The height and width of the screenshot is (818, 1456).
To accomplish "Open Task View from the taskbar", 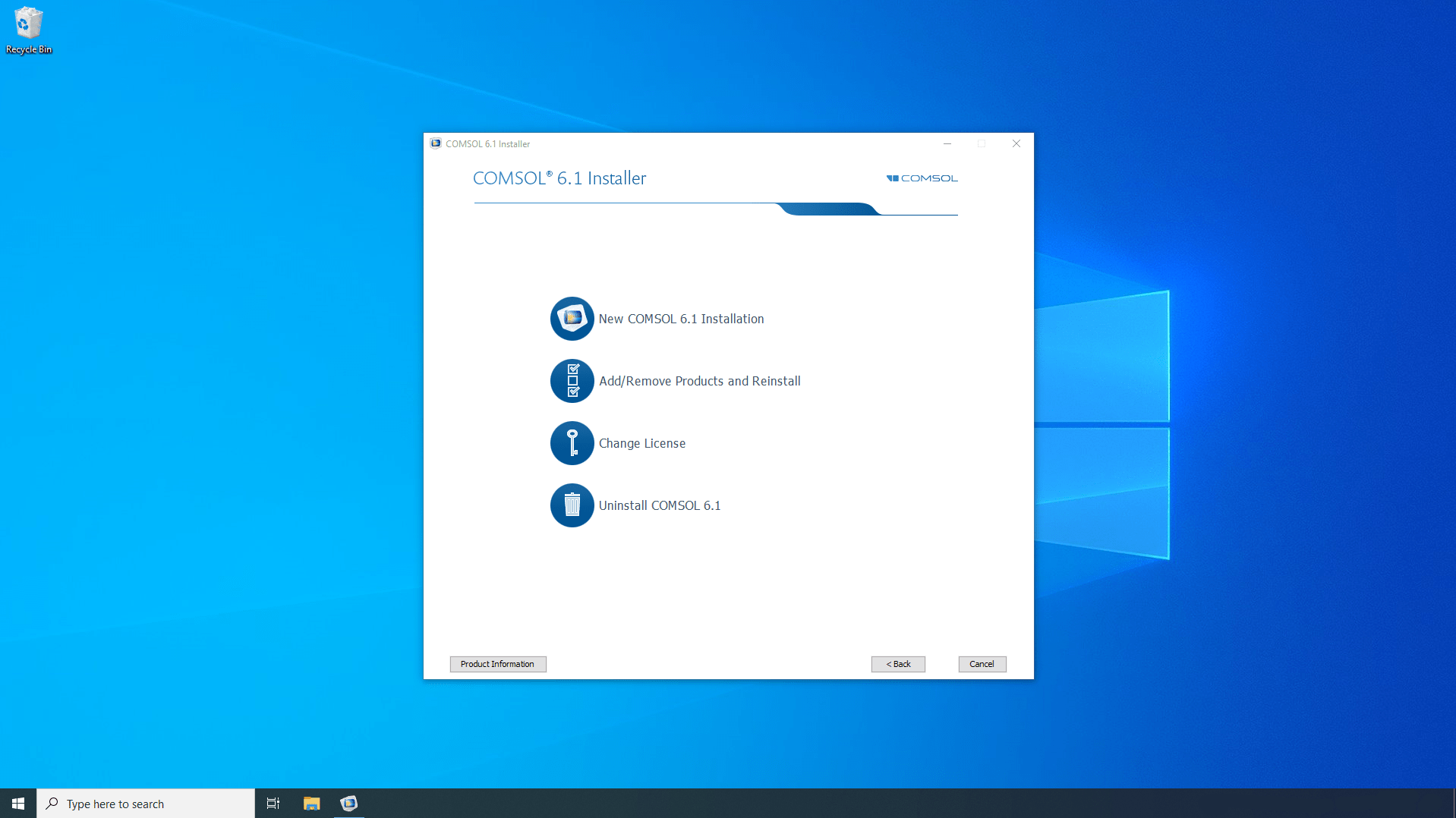I will pyautogui.click(x=273, y=803).
